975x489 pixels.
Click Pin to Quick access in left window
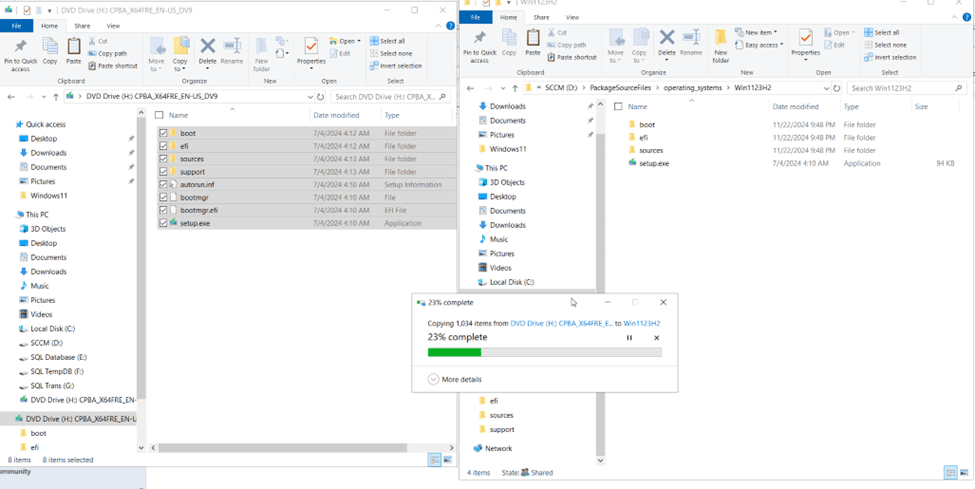click(21, 52)
